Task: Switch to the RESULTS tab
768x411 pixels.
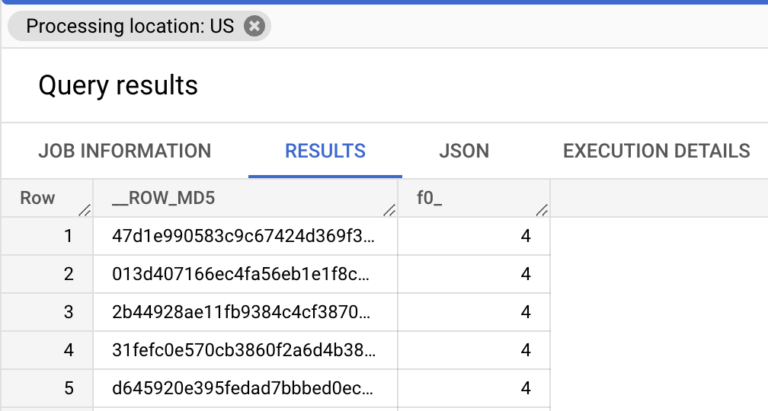Action: (325, 151)
